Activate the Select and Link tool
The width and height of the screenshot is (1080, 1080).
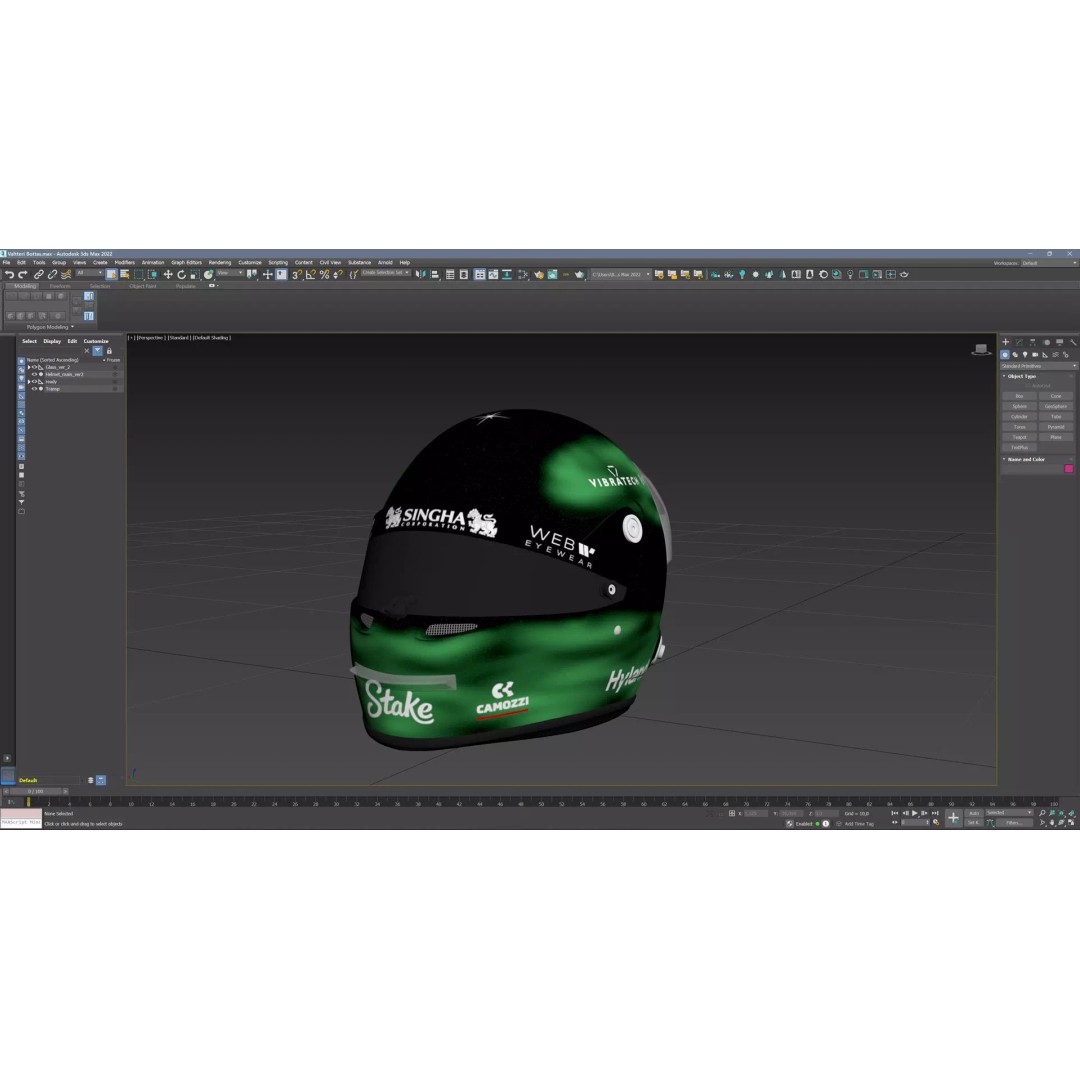[39, 274]
